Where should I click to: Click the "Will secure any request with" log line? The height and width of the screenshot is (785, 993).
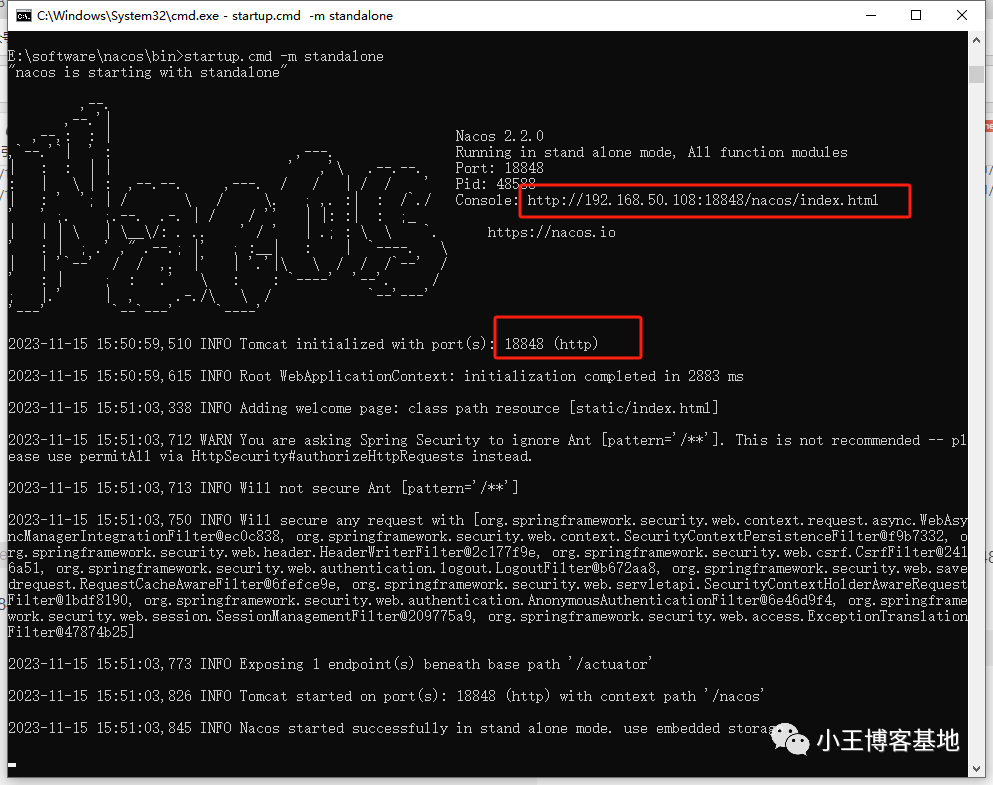click(488, 576)
